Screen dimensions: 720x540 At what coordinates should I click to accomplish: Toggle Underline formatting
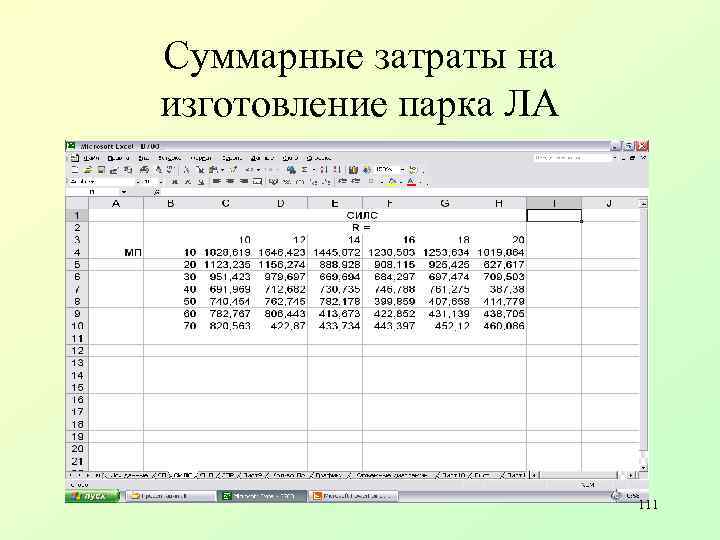click(200, 181)
